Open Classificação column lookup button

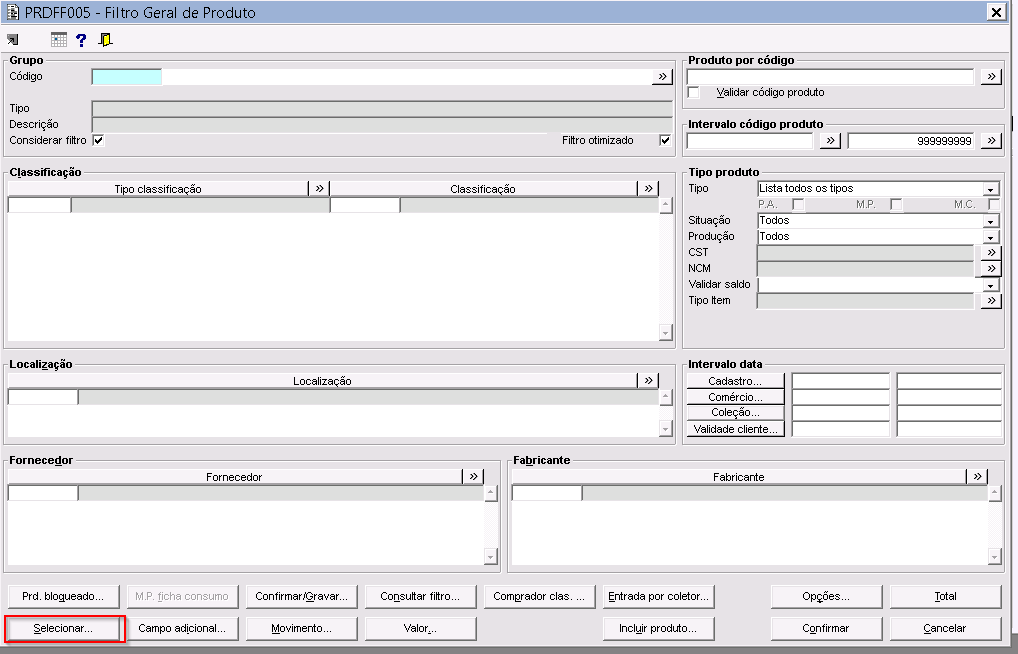click(x=648, y=188)
